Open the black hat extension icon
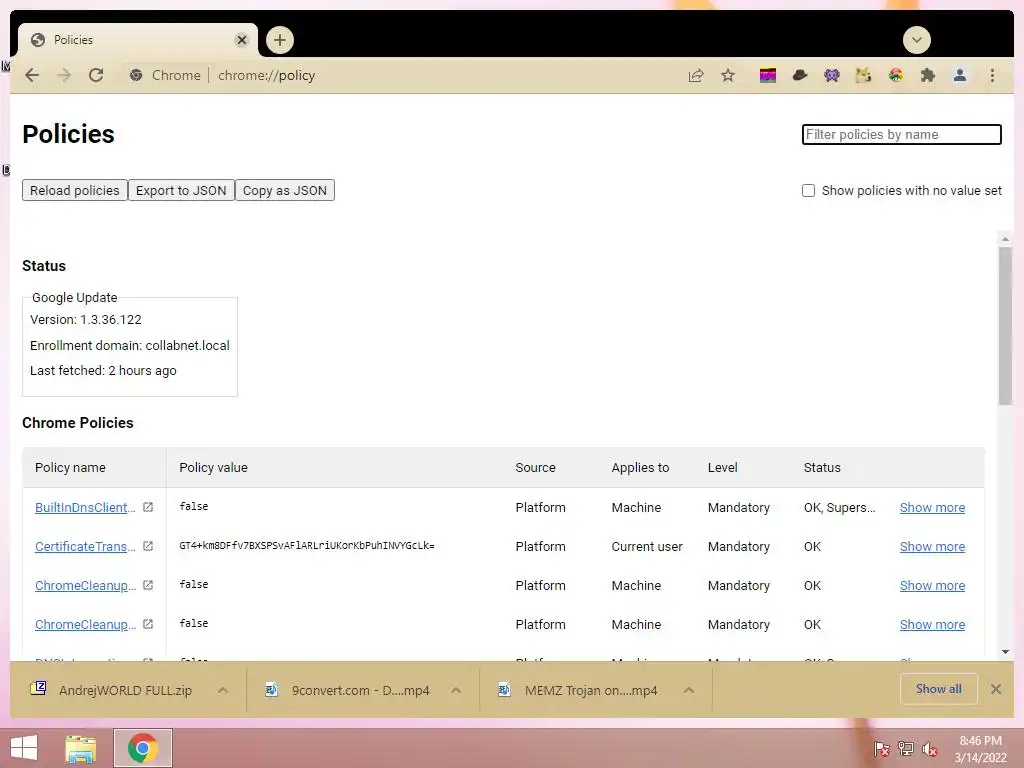The width and height of the screenshot is (1024, 768). (800, 75)
